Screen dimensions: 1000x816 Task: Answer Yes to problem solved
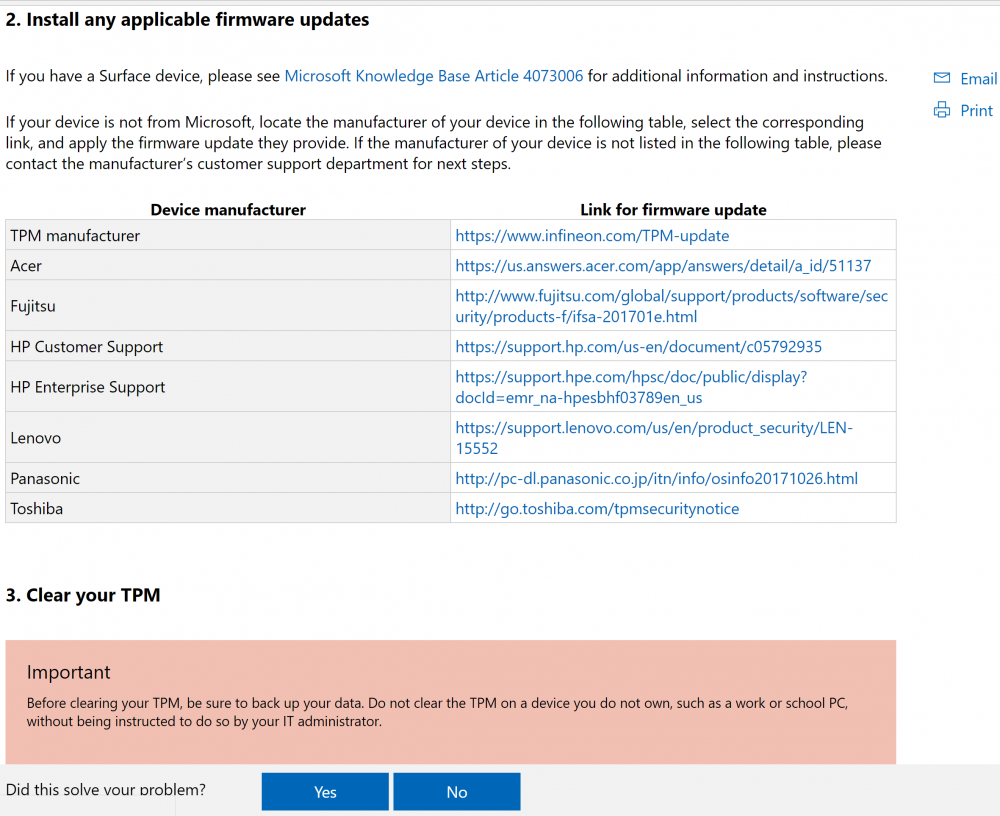(x=325, y=792)
